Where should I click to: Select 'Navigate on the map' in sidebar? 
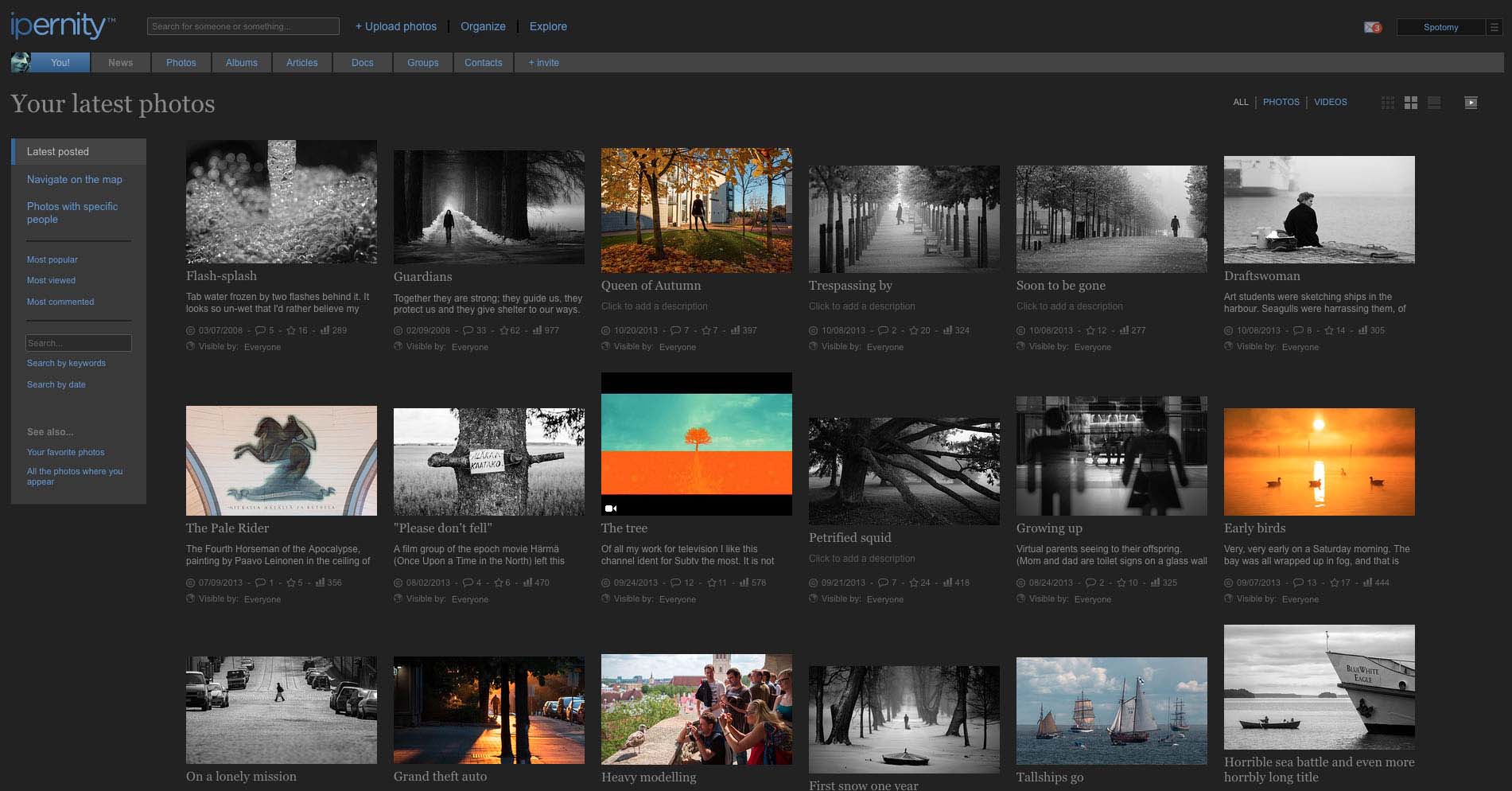[75, 180]
